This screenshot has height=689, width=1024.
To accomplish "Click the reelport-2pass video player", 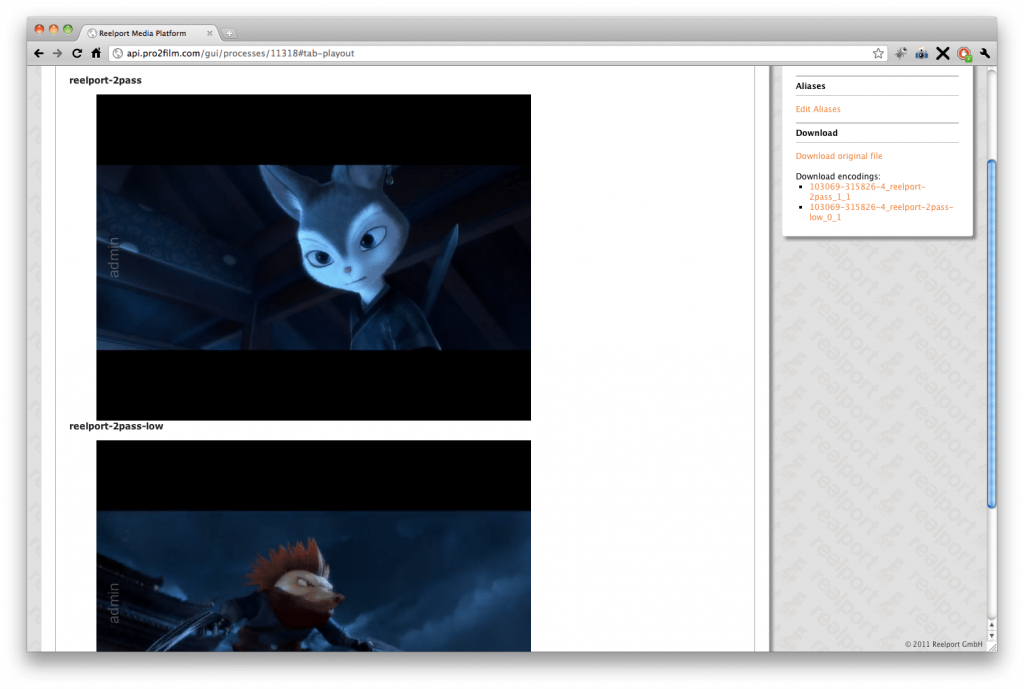I will tap(313, 257).
